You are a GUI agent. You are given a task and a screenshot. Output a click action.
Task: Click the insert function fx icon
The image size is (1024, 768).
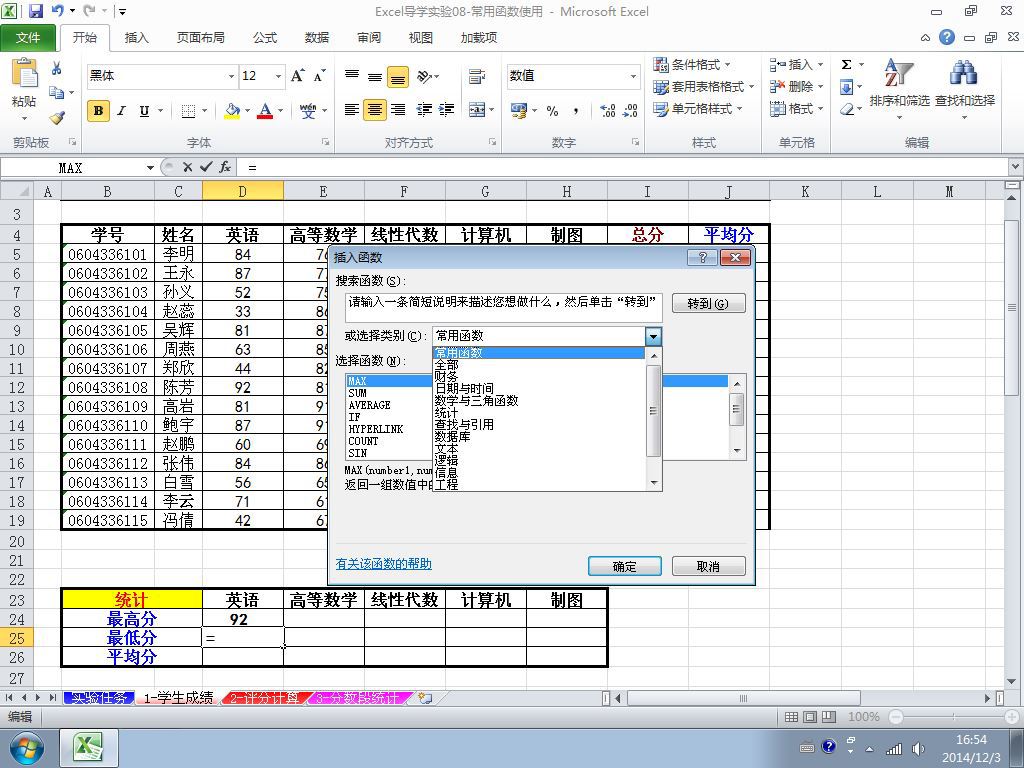[x=225, y=167]
